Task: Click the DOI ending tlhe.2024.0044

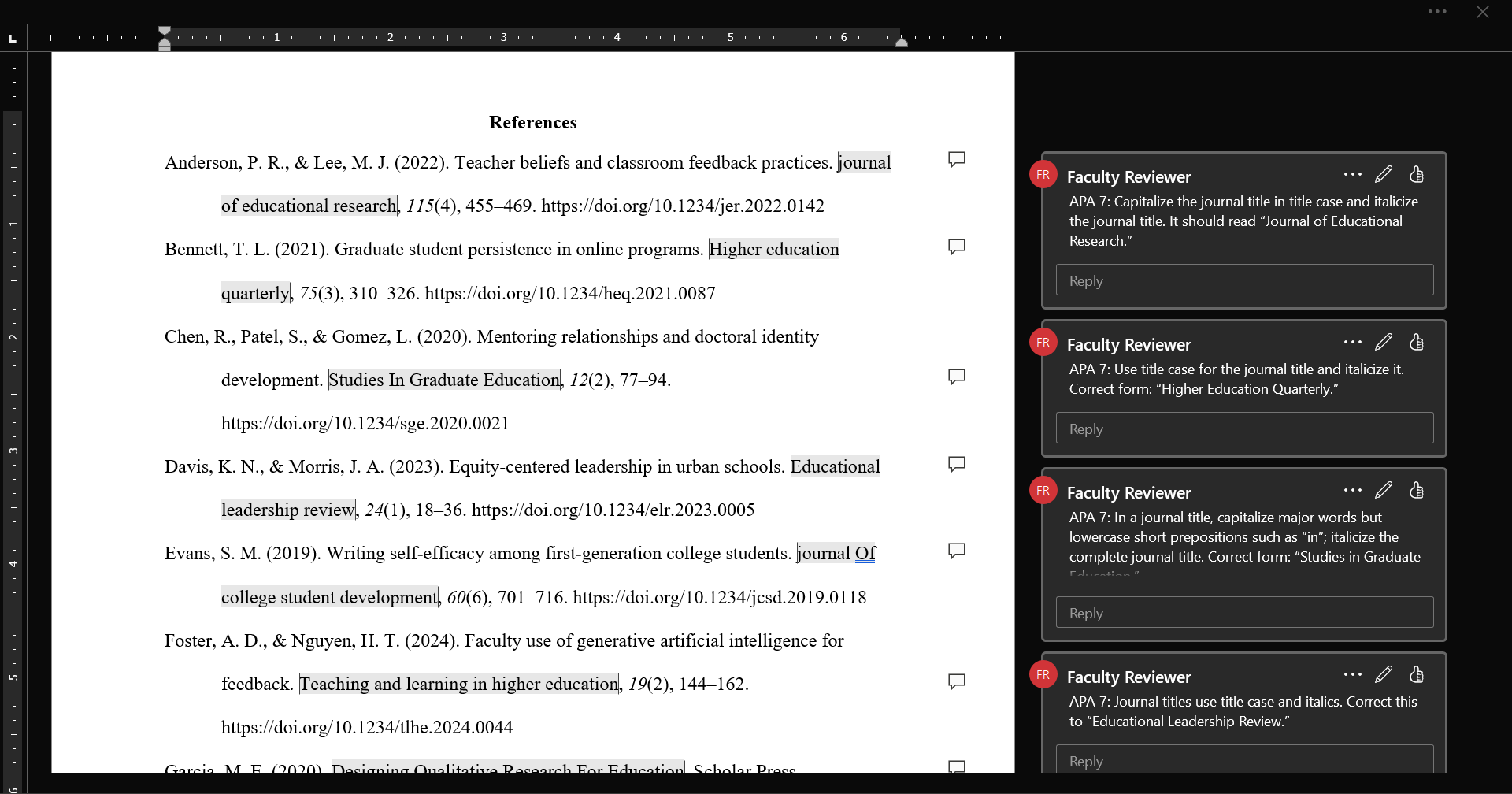Action: [367, 728]
